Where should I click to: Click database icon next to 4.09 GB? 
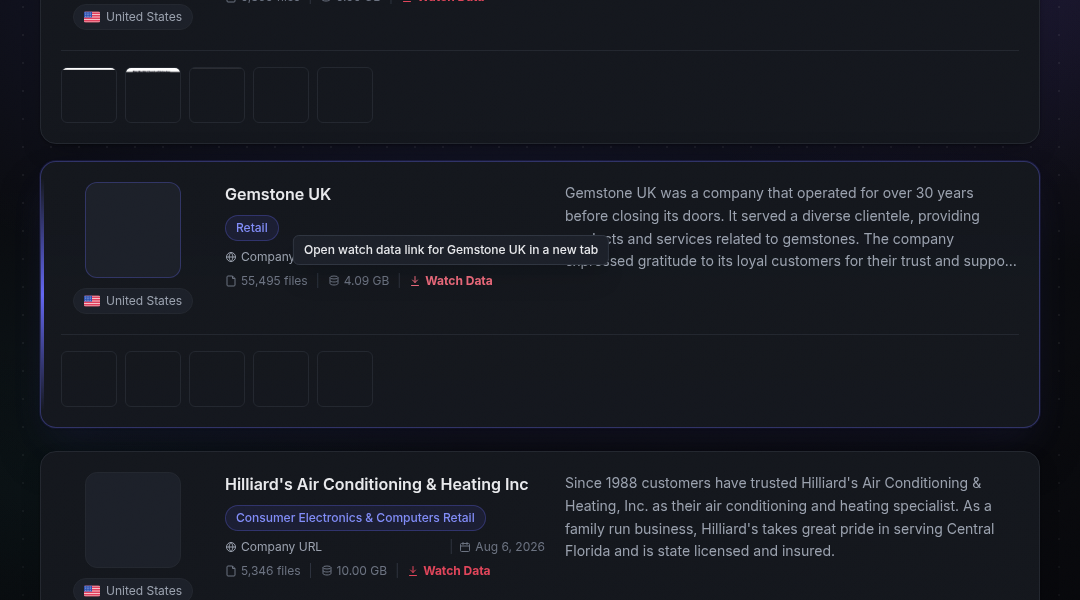334,281
